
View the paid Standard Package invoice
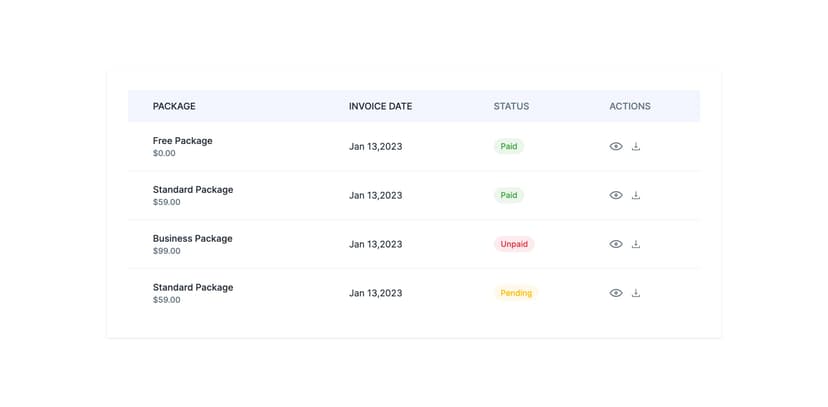pos(616,195)
